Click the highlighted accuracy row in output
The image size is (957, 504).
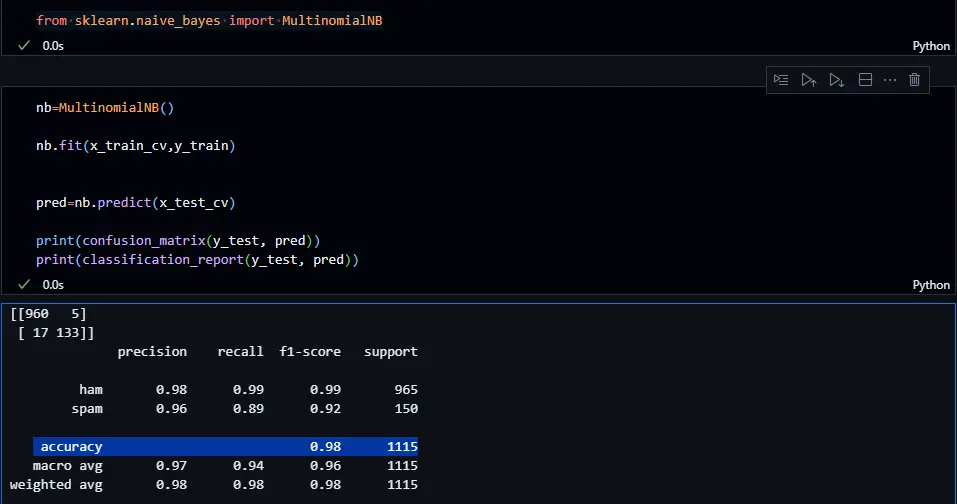[225, 447]
